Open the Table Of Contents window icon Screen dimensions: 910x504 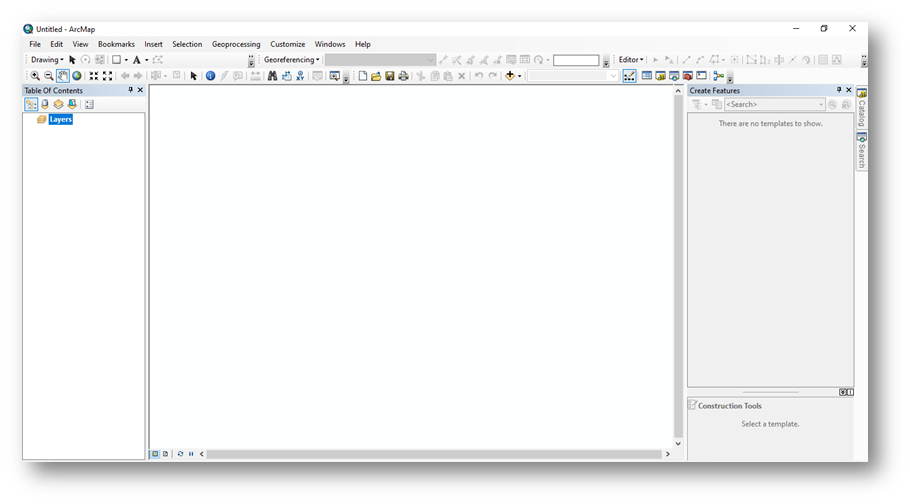(647, 75)
